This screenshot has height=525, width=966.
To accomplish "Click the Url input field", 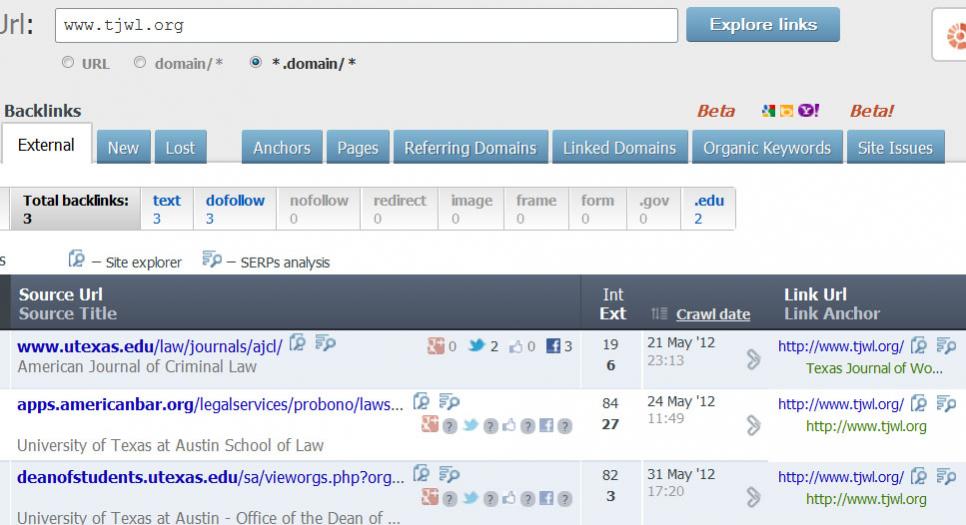I will coord(366,25).
